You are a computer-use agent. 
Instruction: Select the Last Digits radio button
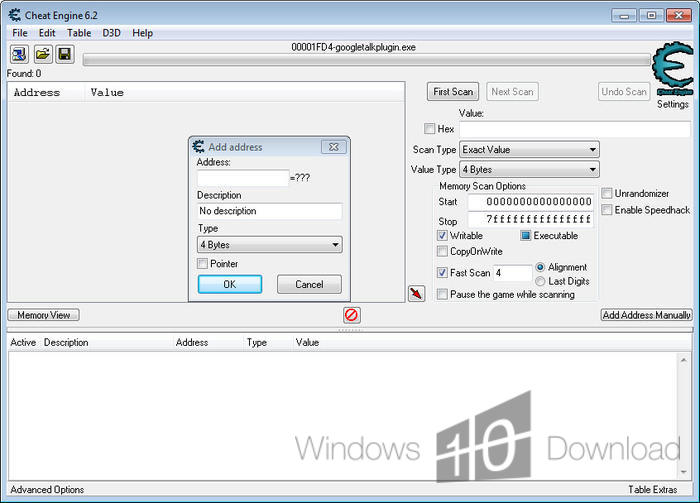click(540, 281)
